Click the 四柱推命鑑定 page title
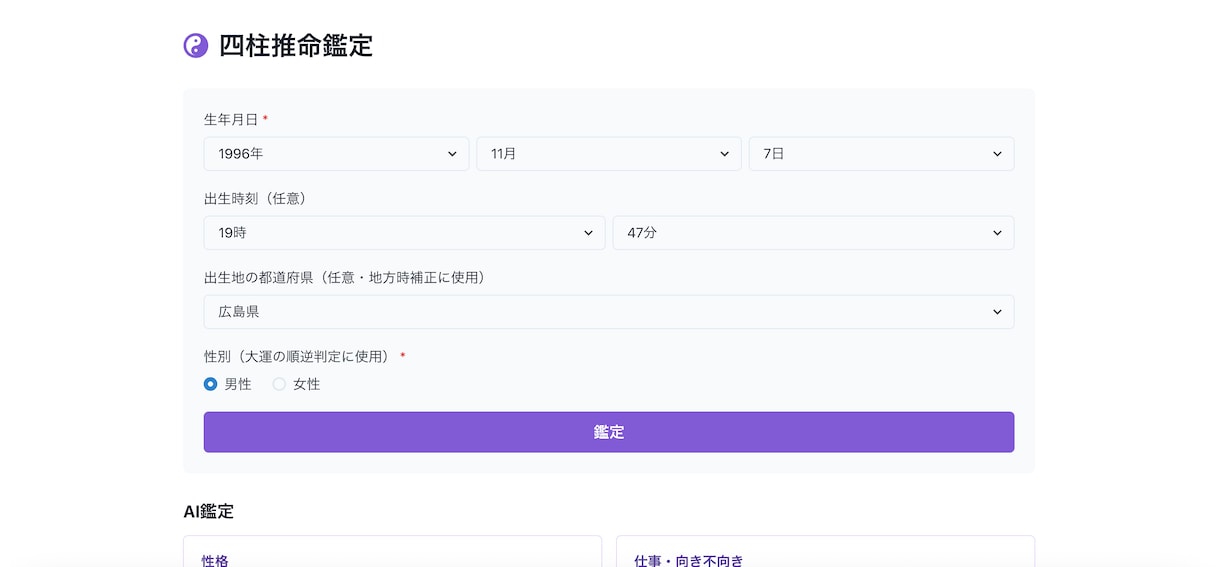 (x=296, y=46)
